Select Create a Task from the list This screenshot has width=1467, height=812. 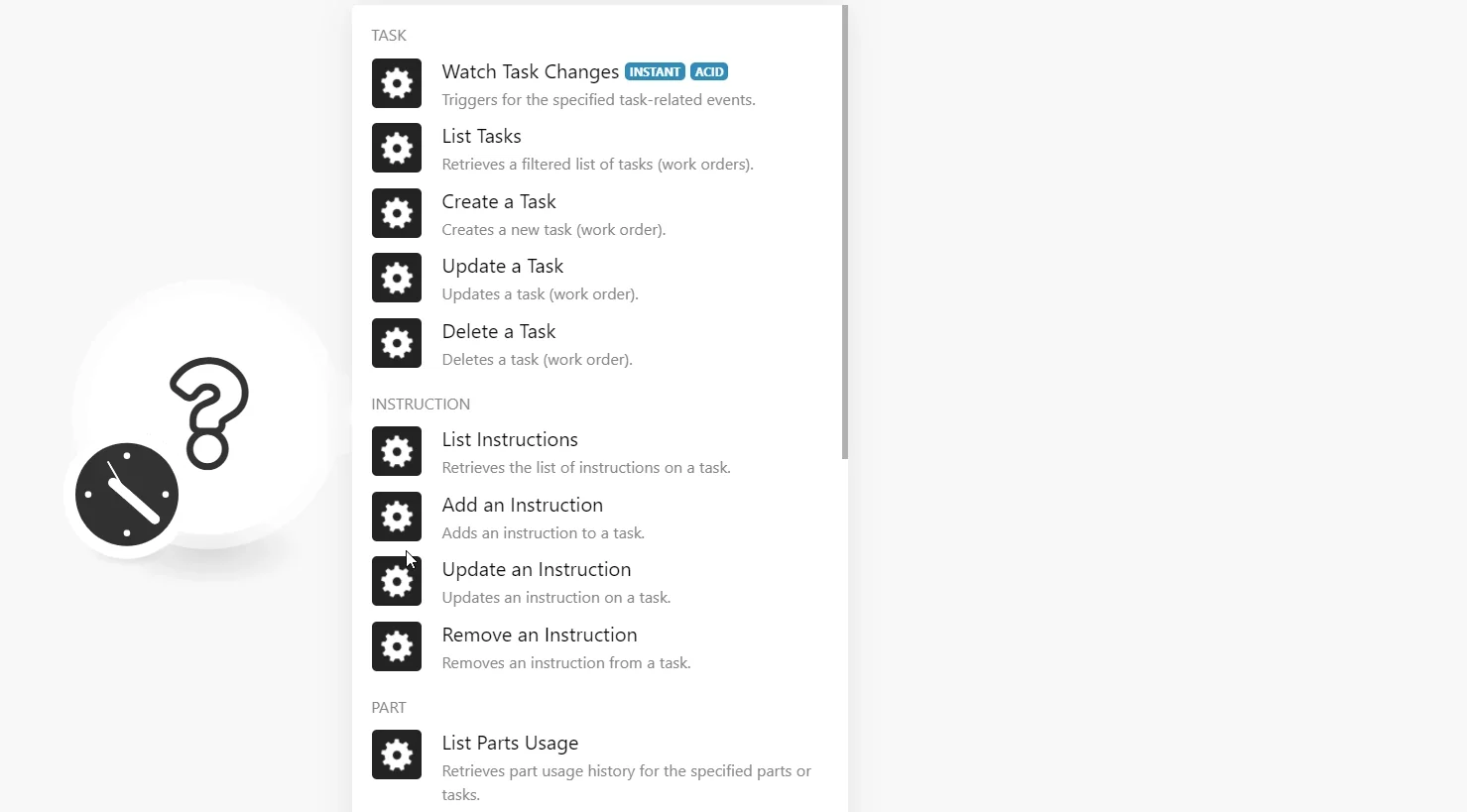pyautogui.click(x=599, y=214)
